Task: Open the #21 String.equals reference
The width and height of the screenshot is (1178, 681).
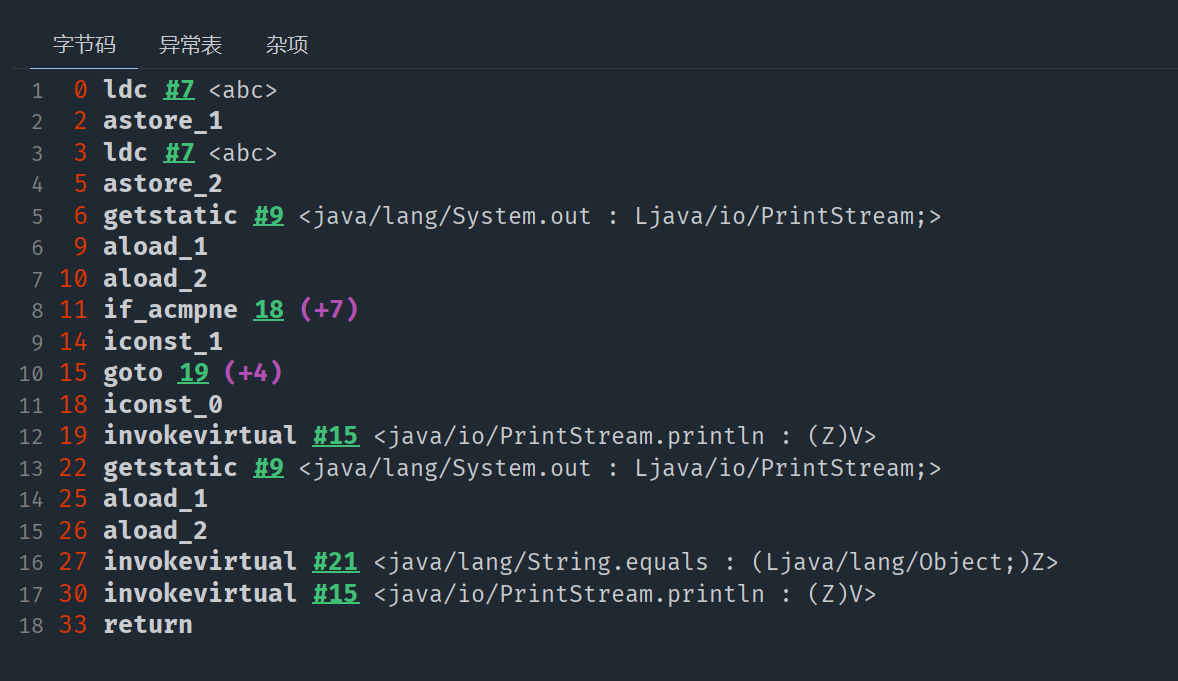Action: pos(335,562)
